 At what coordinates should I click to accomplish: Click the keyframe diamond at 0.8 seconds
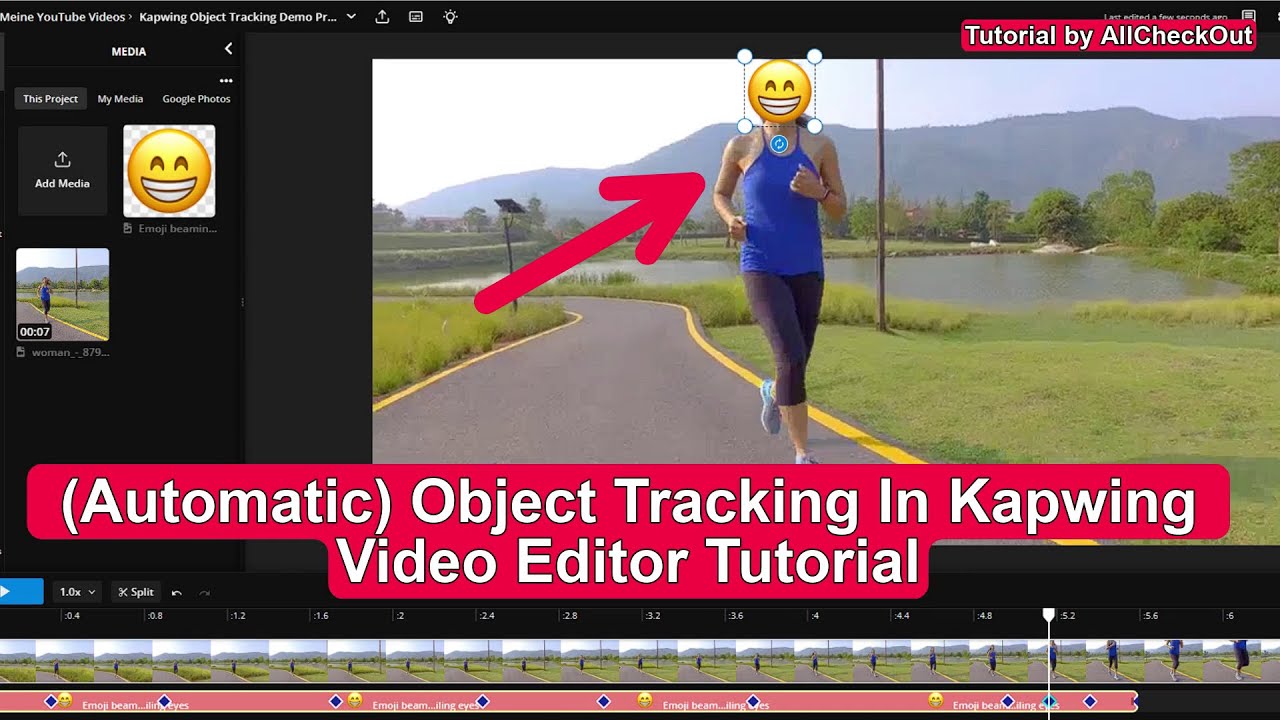pyautogui.click(x=164, y=701)
